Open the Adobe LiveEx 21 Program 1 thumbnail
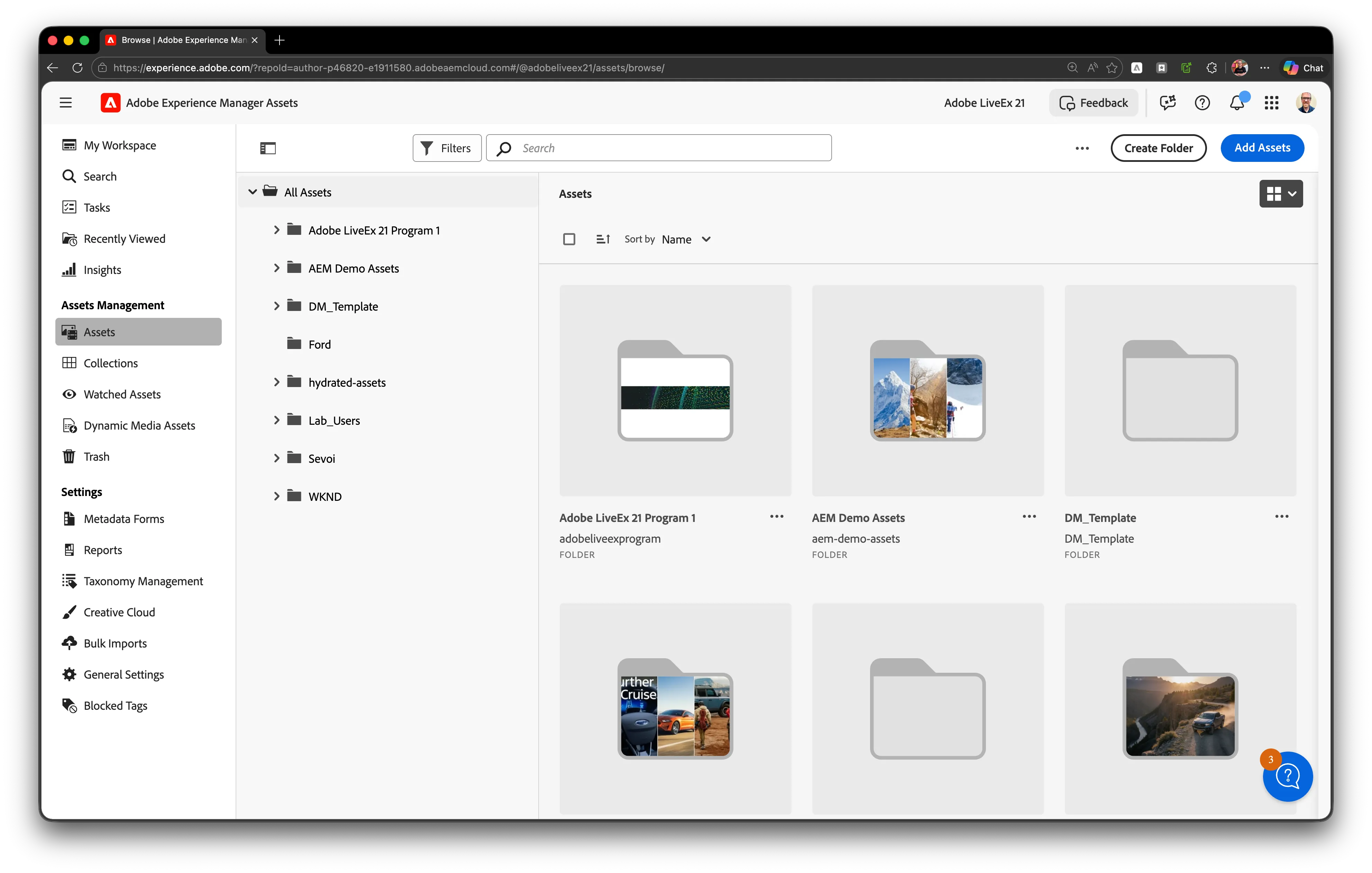Image resolution: width=1372 pixels, height=873 pixels. pos(675,390)
